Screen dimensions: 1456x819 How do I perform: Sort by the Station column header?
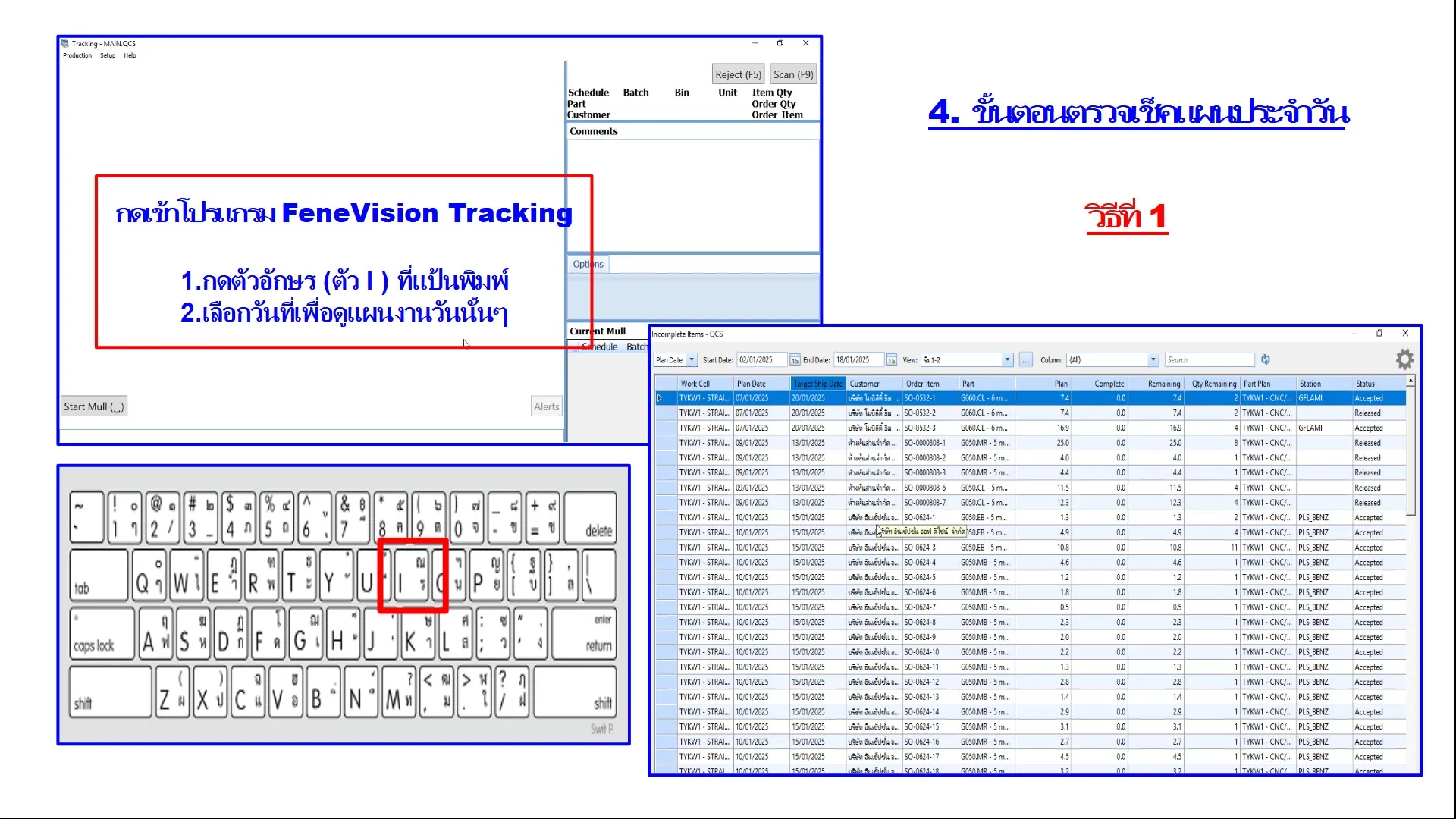pyautogui.click(x=1325, y=384)
